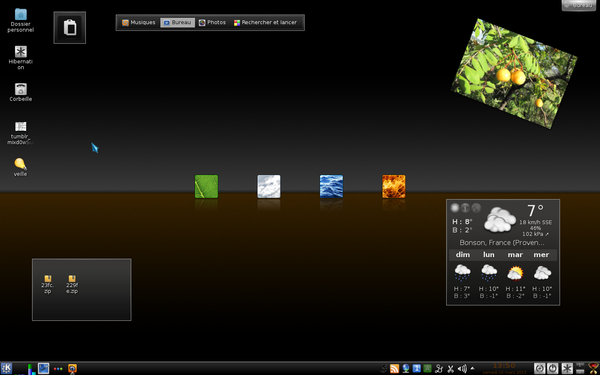
Task: Click the asterisk hibernate button in panel
Action: pos(567,369)
